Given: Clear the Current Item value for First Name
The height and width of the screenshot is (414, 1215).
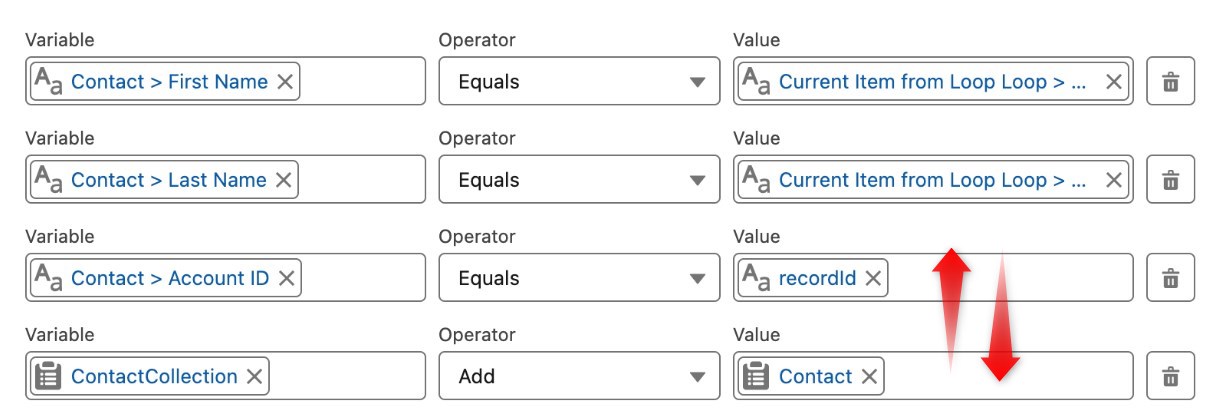Looking at the screenshot, I should click(x=1113, y=82).
